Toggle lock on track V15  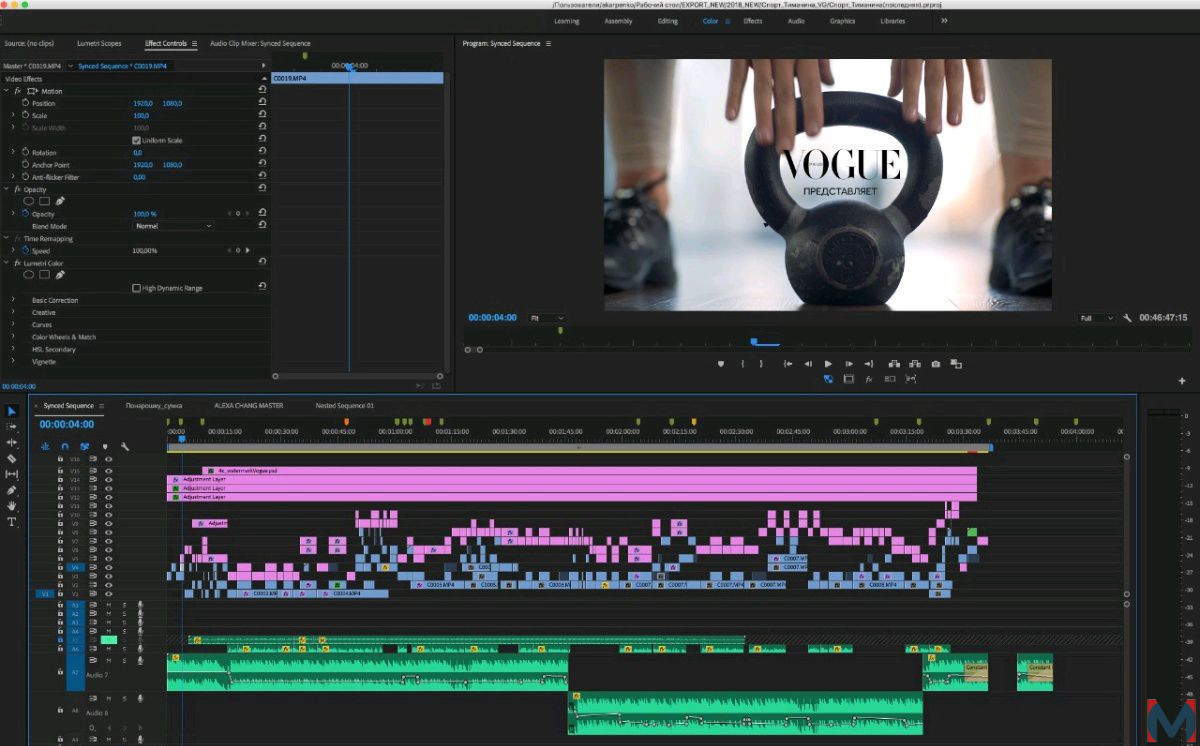click(60, 471)
